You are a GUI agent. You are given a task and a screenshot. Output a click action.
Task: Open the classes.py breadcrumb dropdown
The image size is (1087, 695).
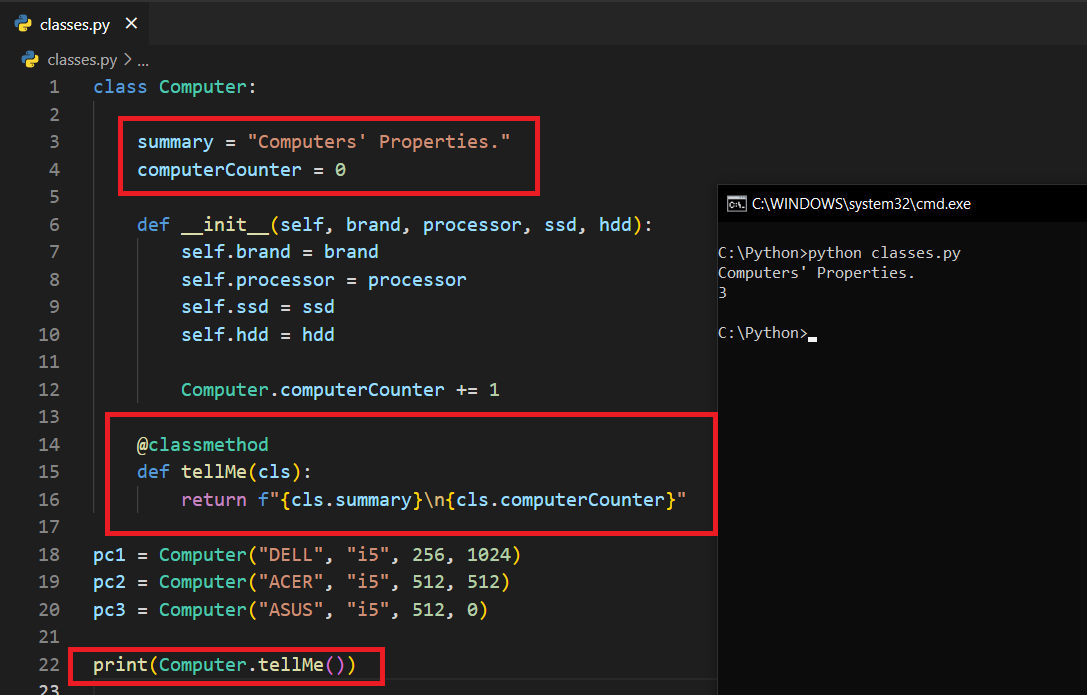82,60
